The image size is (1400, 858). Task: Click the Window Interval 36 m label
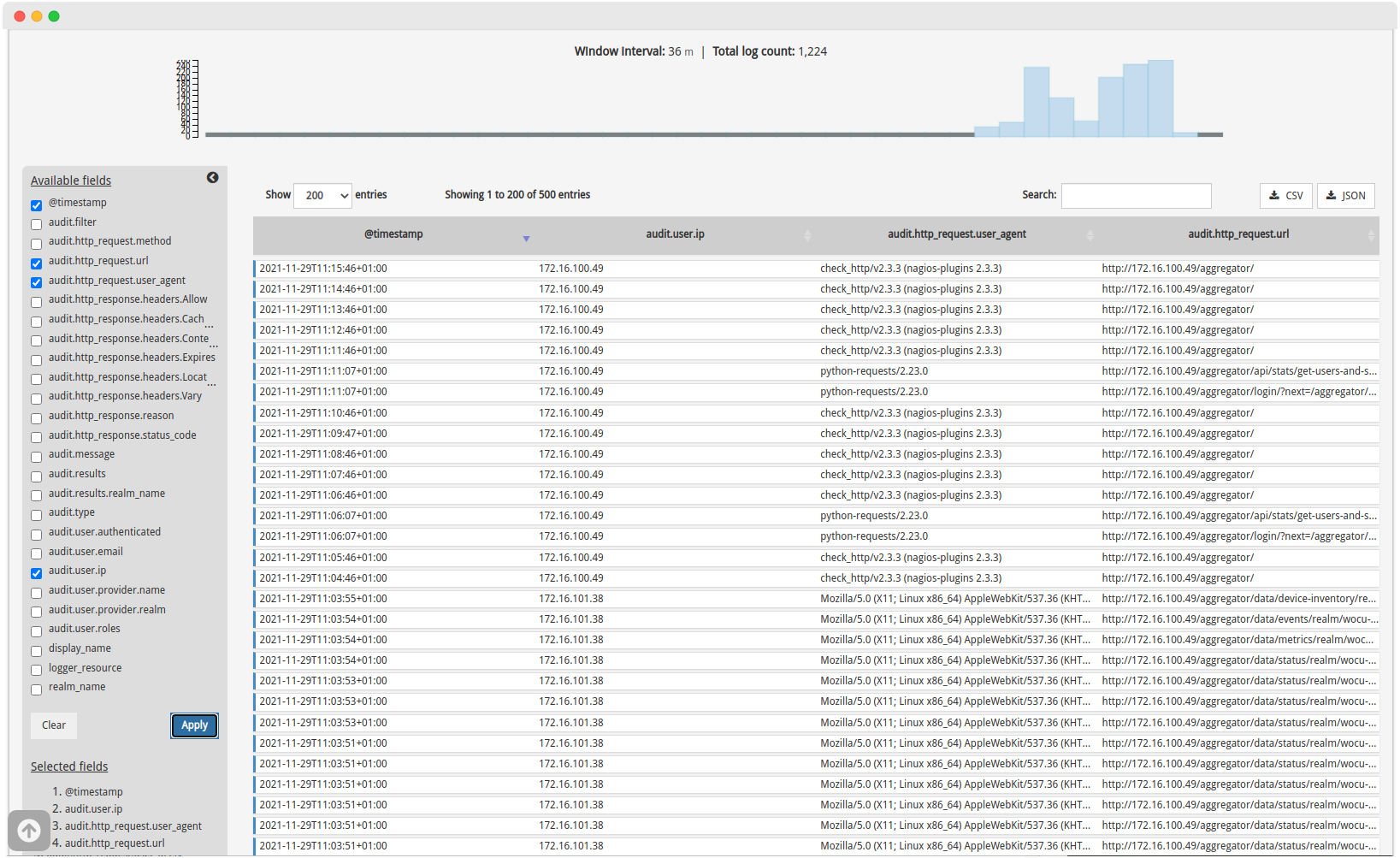click(634, 51)
